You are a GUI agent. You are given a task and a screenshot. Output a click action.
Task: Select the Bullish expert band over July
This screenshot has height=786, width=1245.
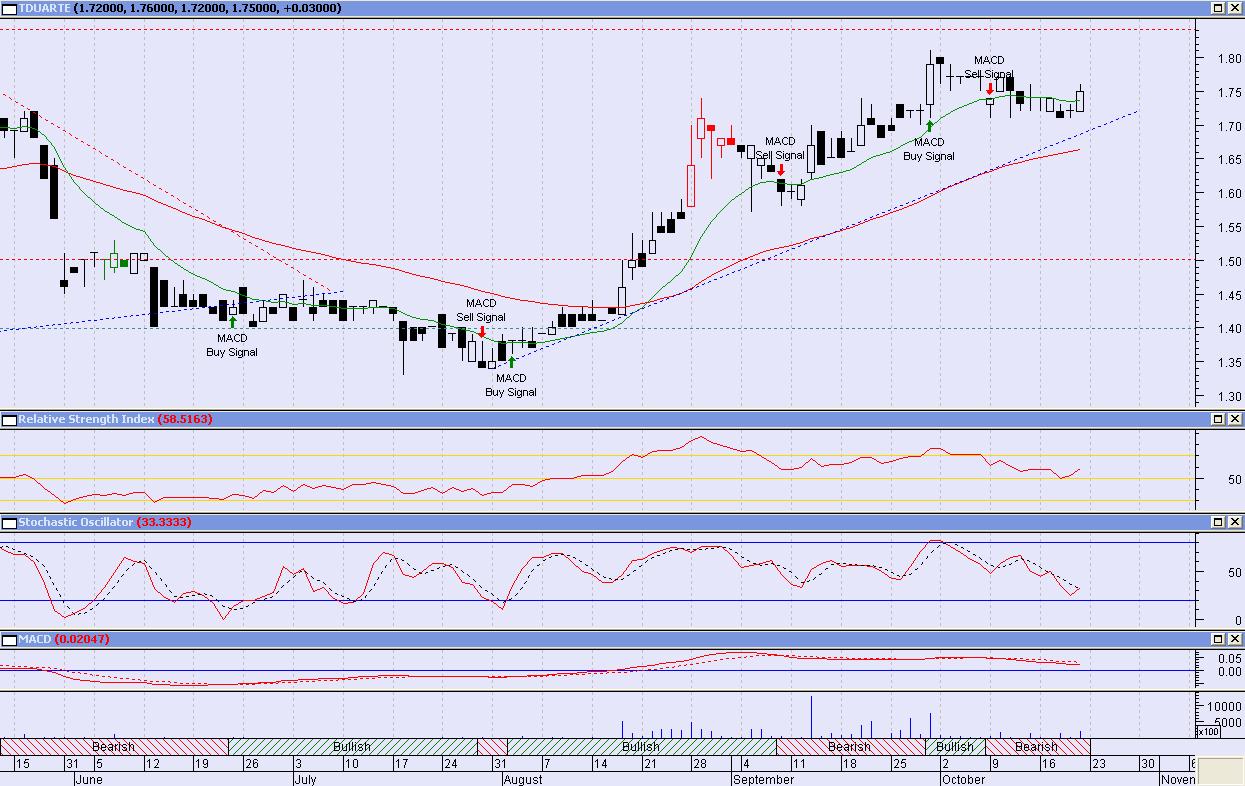pos(352,747)
